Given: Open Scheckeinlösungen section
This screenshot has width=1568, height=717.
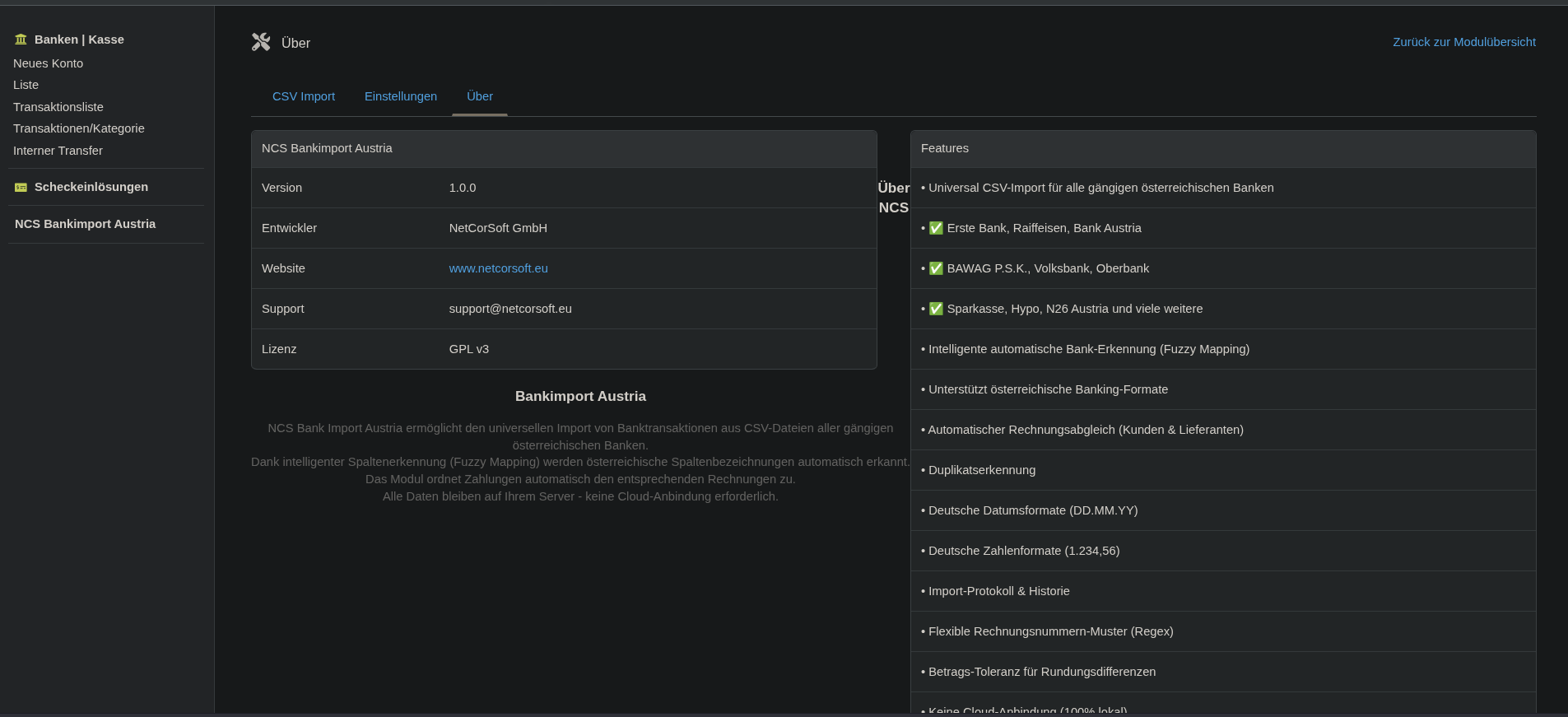Looking at the screenshot, I should (91, 187).
